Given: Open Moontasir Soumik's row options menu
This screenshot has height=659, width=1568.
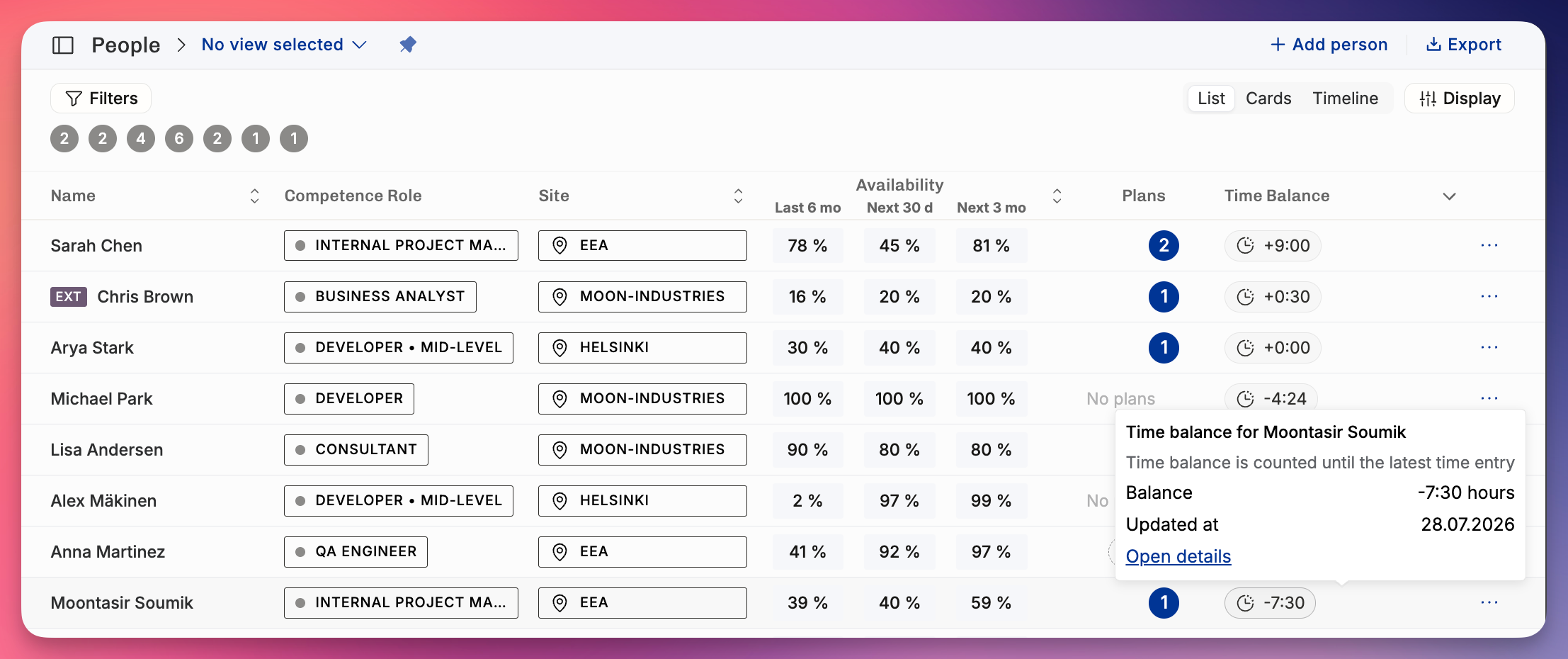Looking at the screenshot, I should [1489, 602].
